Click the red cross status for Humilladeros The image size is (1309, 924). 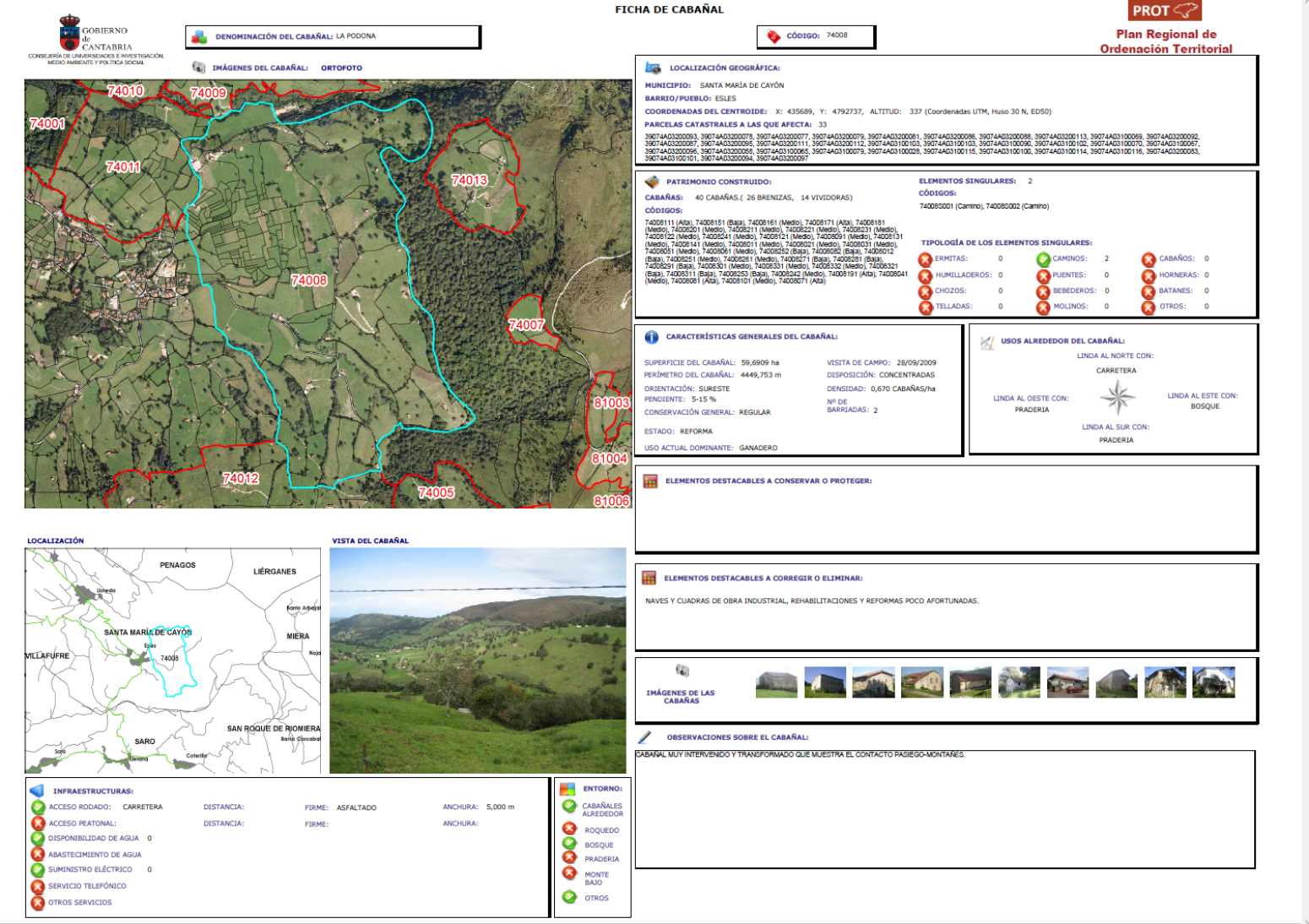(x=926, y=275)
